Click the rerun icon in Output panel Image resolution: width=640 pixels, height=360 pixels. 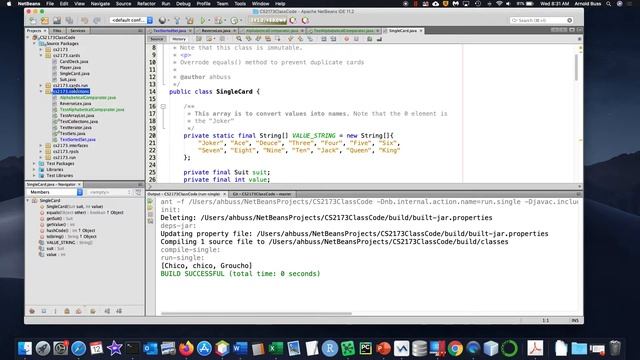coord(150,201)
